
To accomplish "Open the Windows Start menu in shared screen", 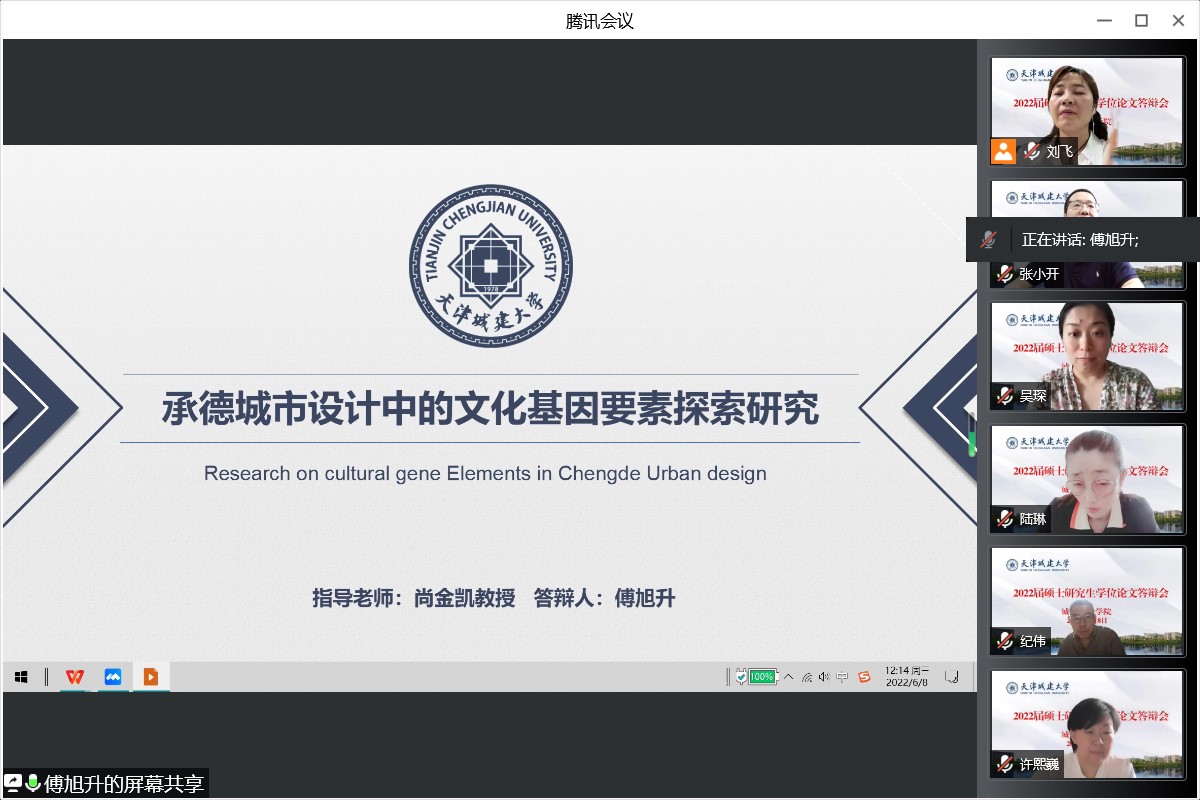I will pos(21,677).
